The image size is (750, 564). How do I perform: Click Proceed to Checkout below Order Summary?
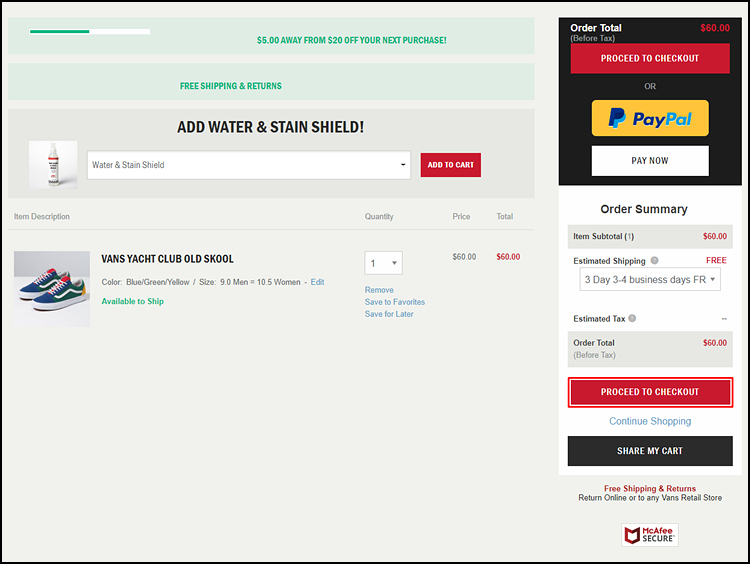tap(650, 392)
